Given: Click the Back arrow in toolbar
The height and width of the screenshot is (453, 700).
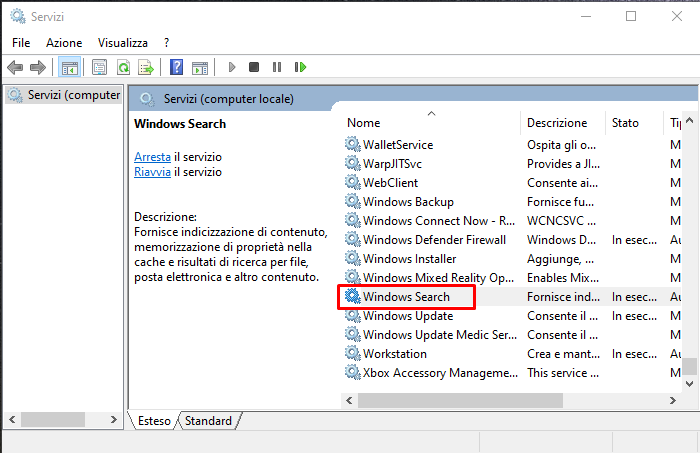Looking at the screenshot, I should (x=15, y=67).
